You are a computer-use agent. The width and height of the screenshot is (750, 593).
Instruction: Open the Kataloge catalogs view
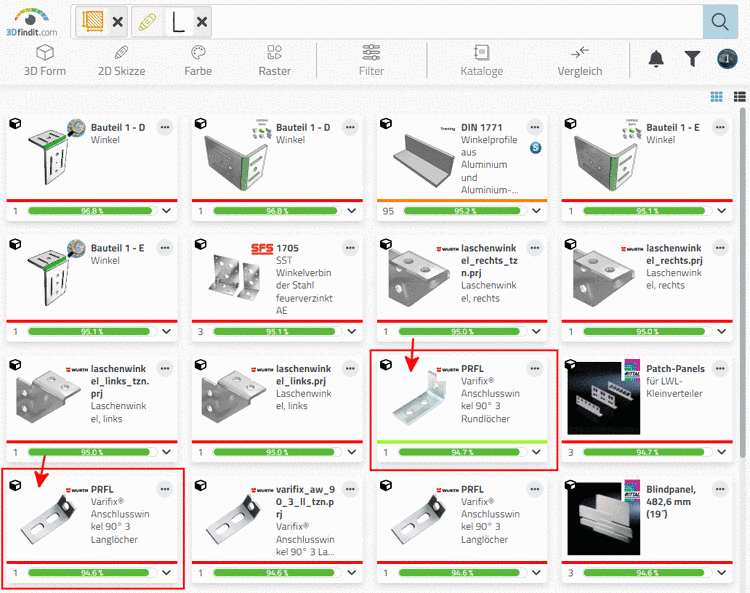482,61
